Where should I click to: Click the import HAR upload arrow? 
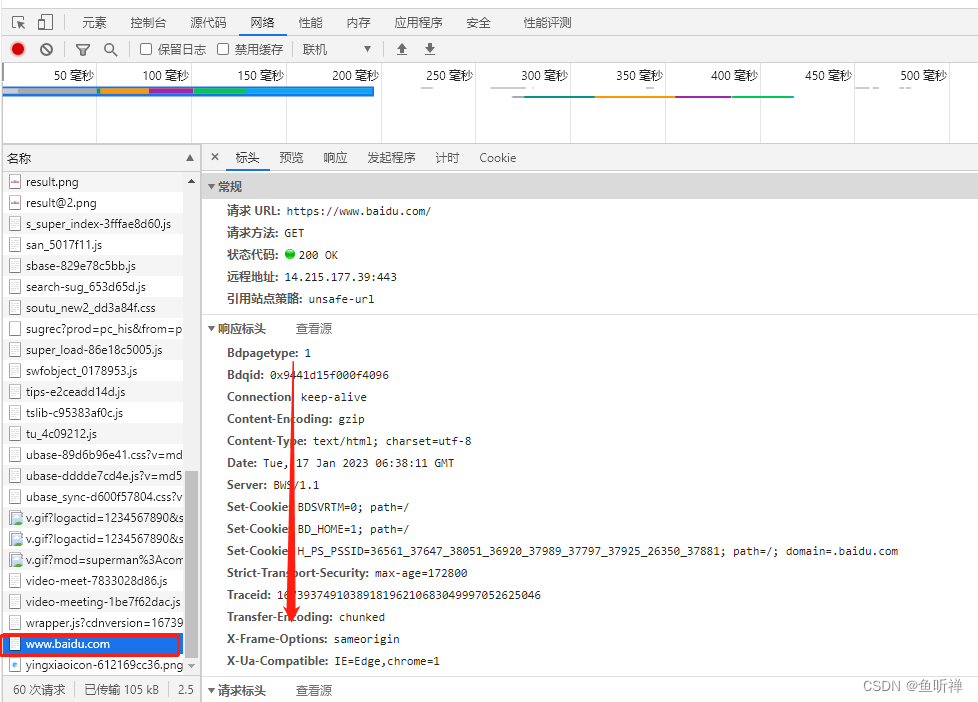[402, 49]
